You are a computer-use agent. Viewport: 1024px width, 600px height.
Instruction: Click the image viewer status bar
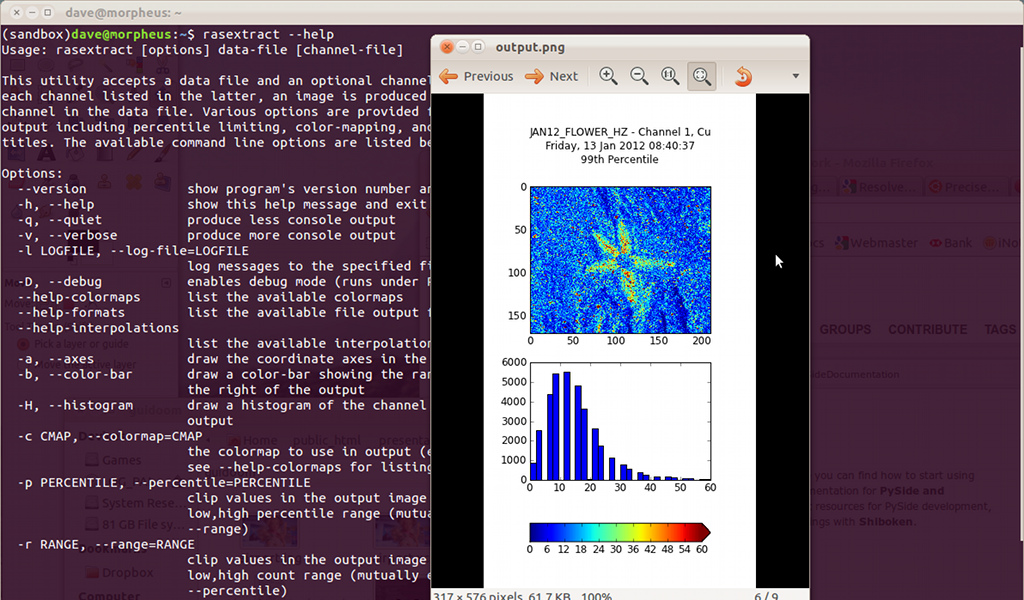click(x=620, y=595)
